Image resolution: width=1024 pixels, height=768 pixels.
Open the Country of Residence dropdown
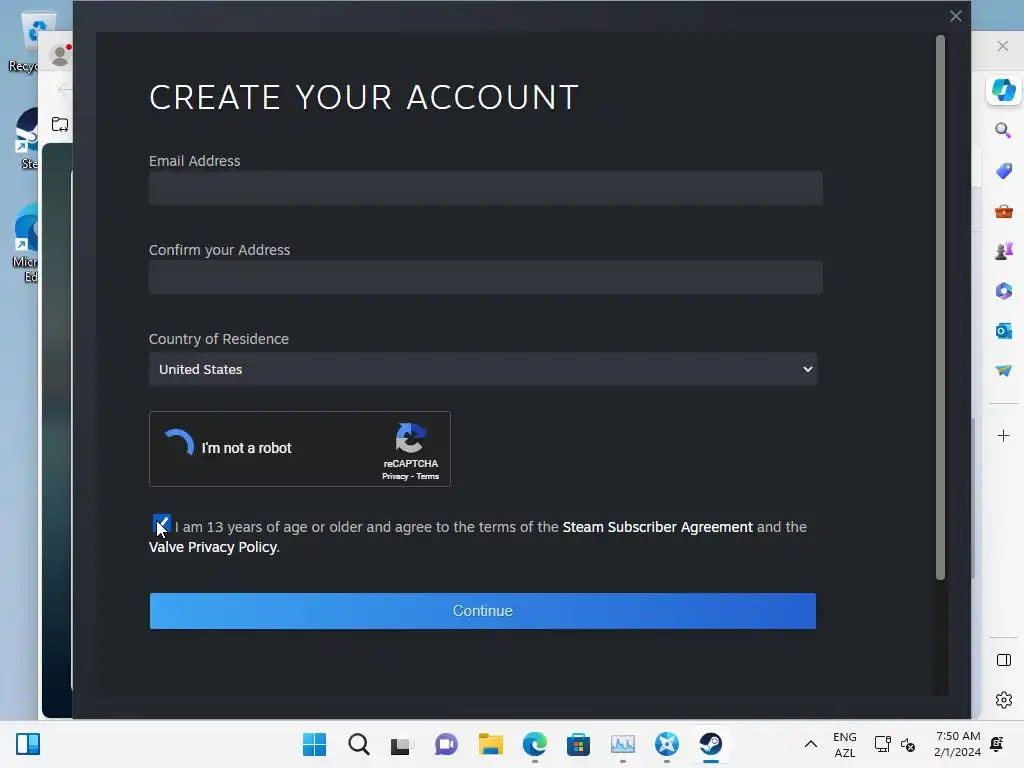click(483, 369)
